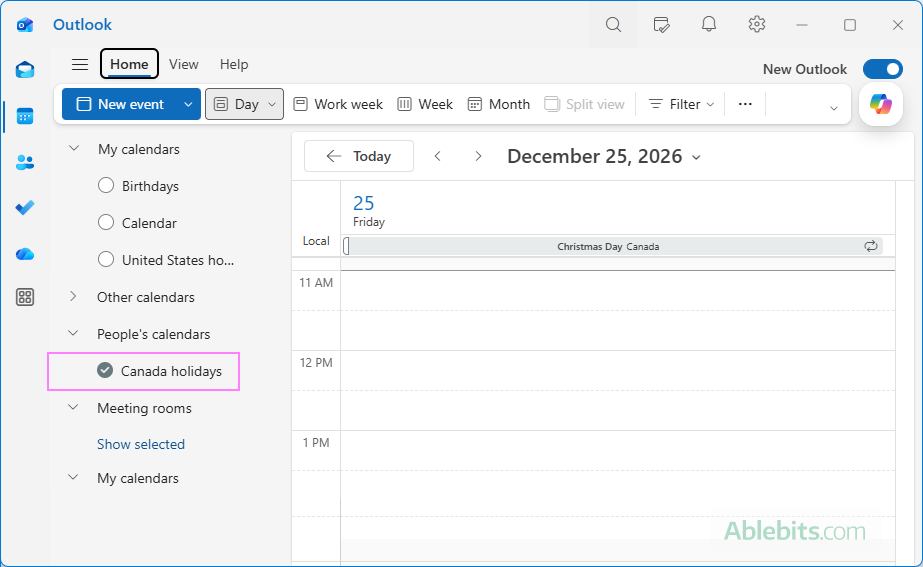Jump back to Today
923x567 pixels.
pos(358,156)
